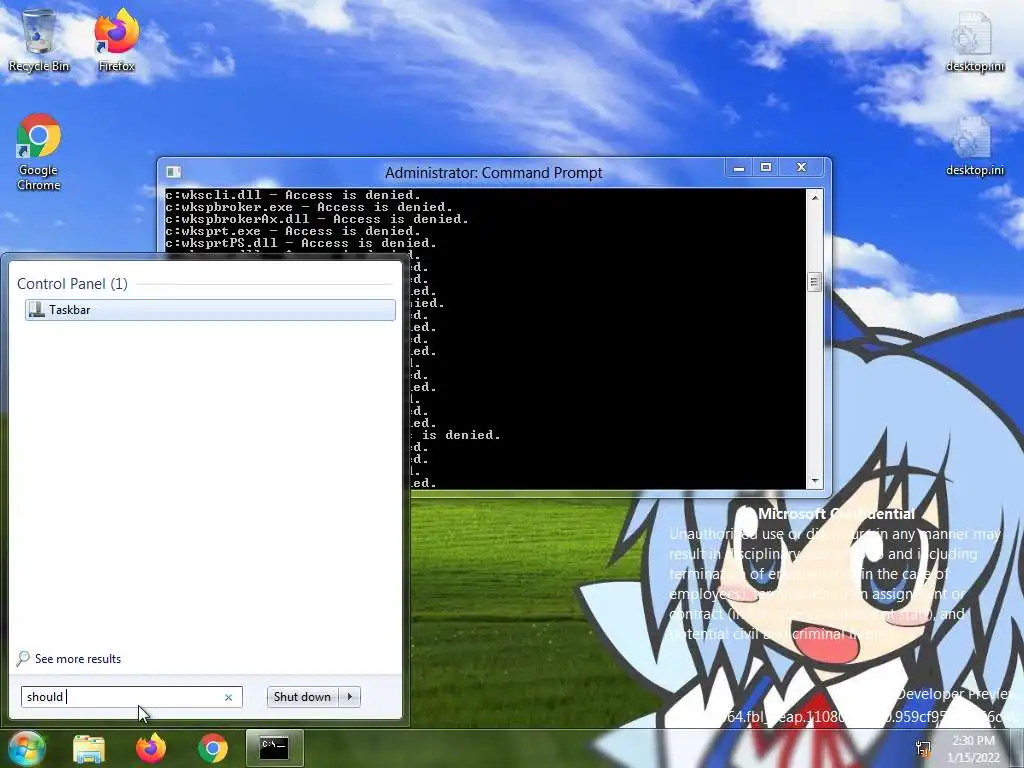Screen dimensions: 1024x768
Task: Click the Start orb on the taskbar
Action: [27, 748]
